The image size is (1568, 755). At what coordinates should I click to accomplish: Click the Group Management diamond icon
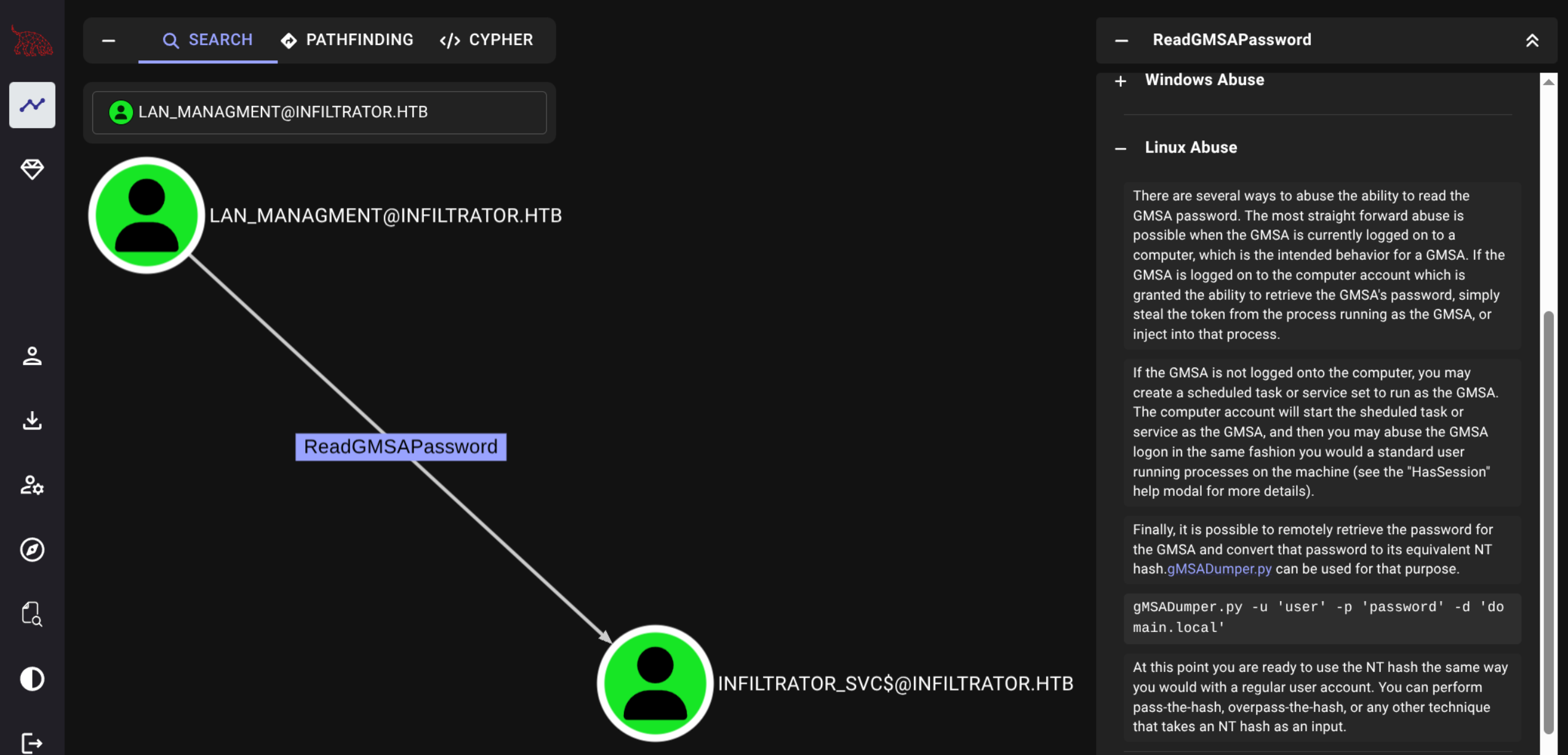click(x=32, y=169)
